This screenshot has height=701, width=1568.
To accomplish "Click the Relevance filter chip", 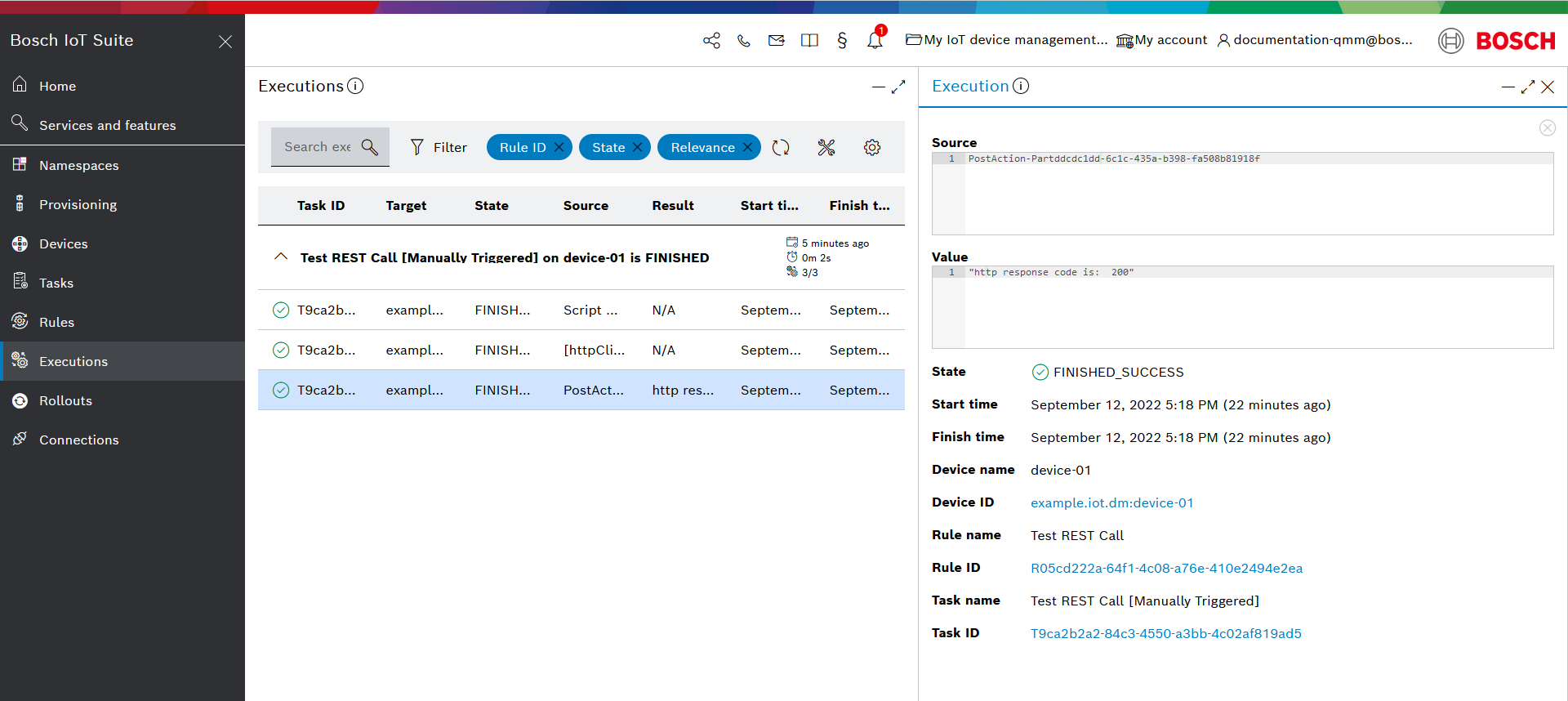I will click(x=702, y=147).
